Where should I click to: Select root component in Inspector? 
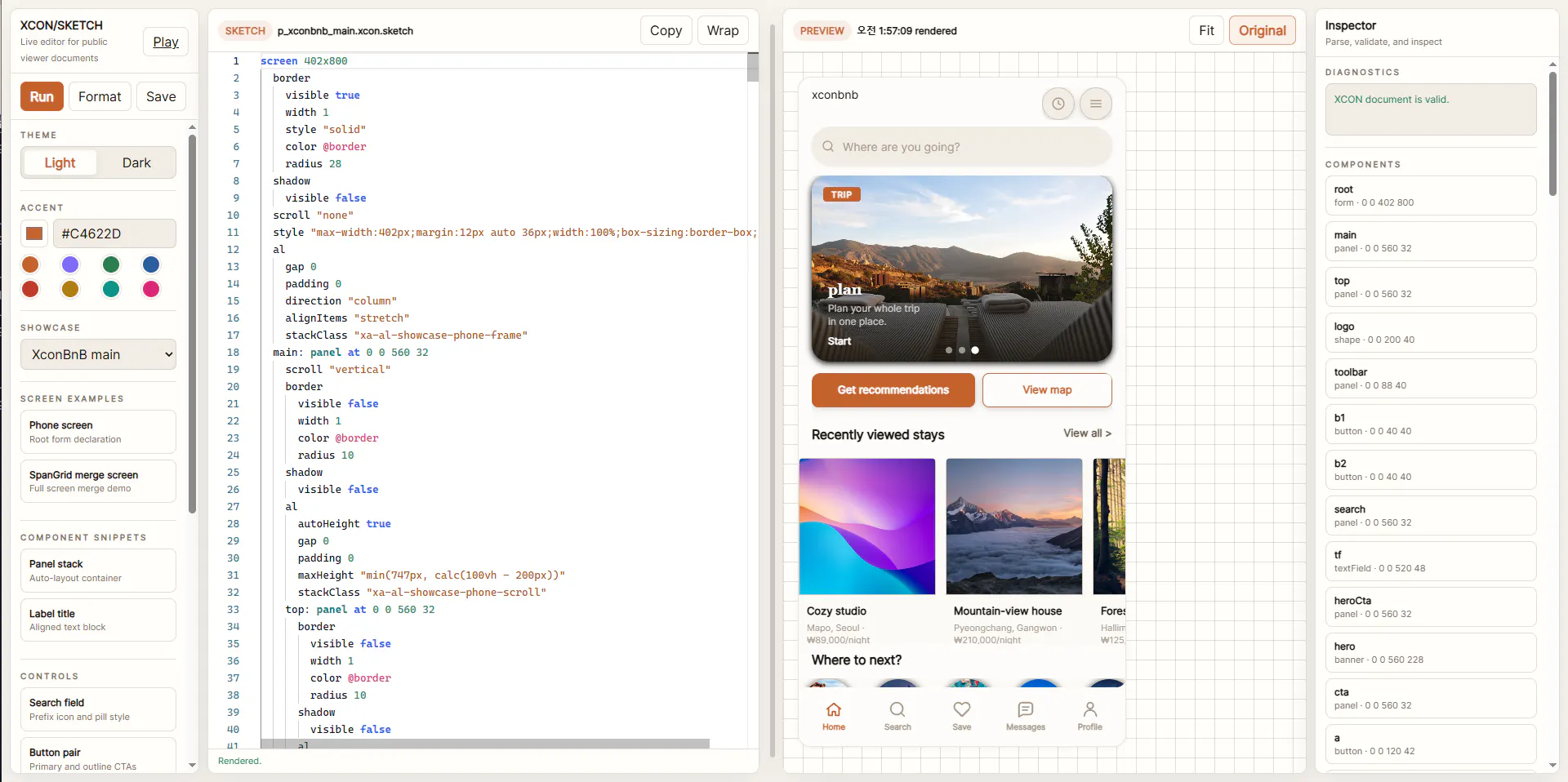[x=1431, y=196]
